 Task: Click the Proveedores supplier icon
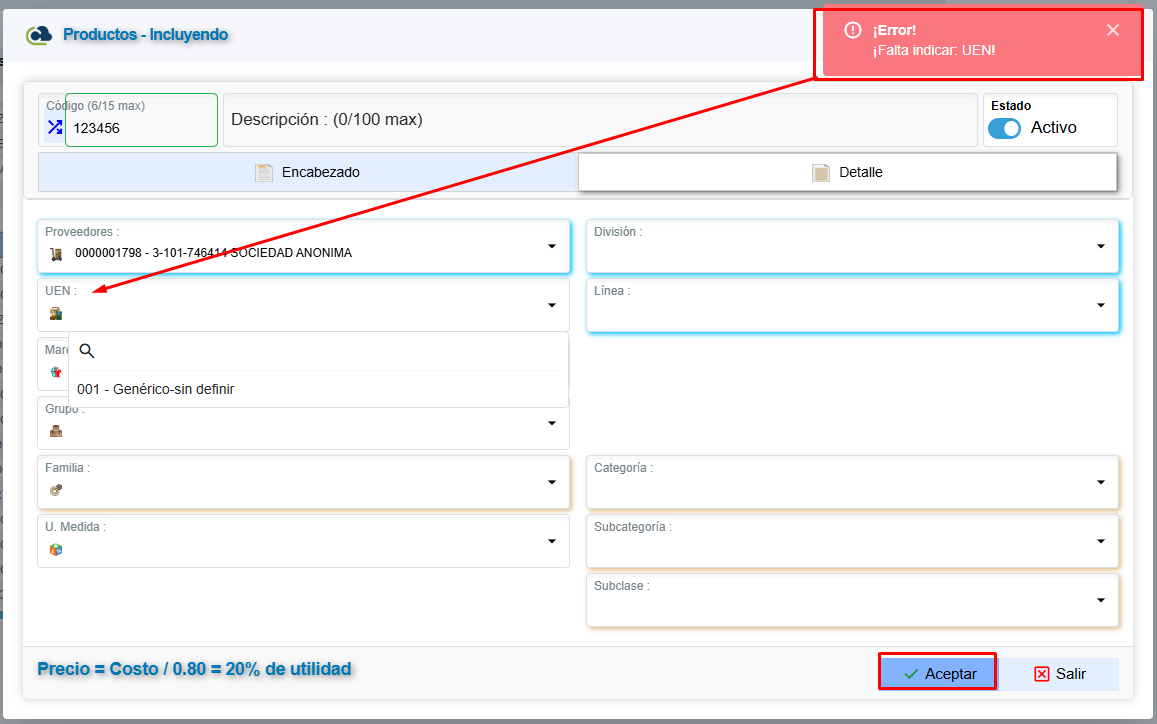click(56, 254)
